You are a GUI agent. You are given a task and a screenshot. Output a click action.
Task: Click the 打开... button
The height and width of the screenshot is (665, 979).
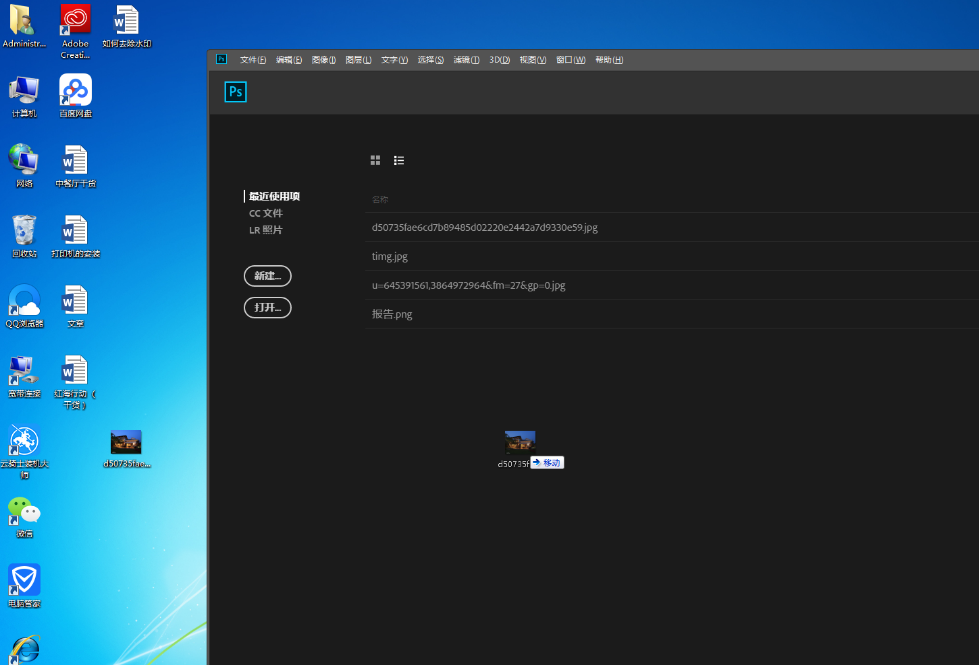pos(268,307)
